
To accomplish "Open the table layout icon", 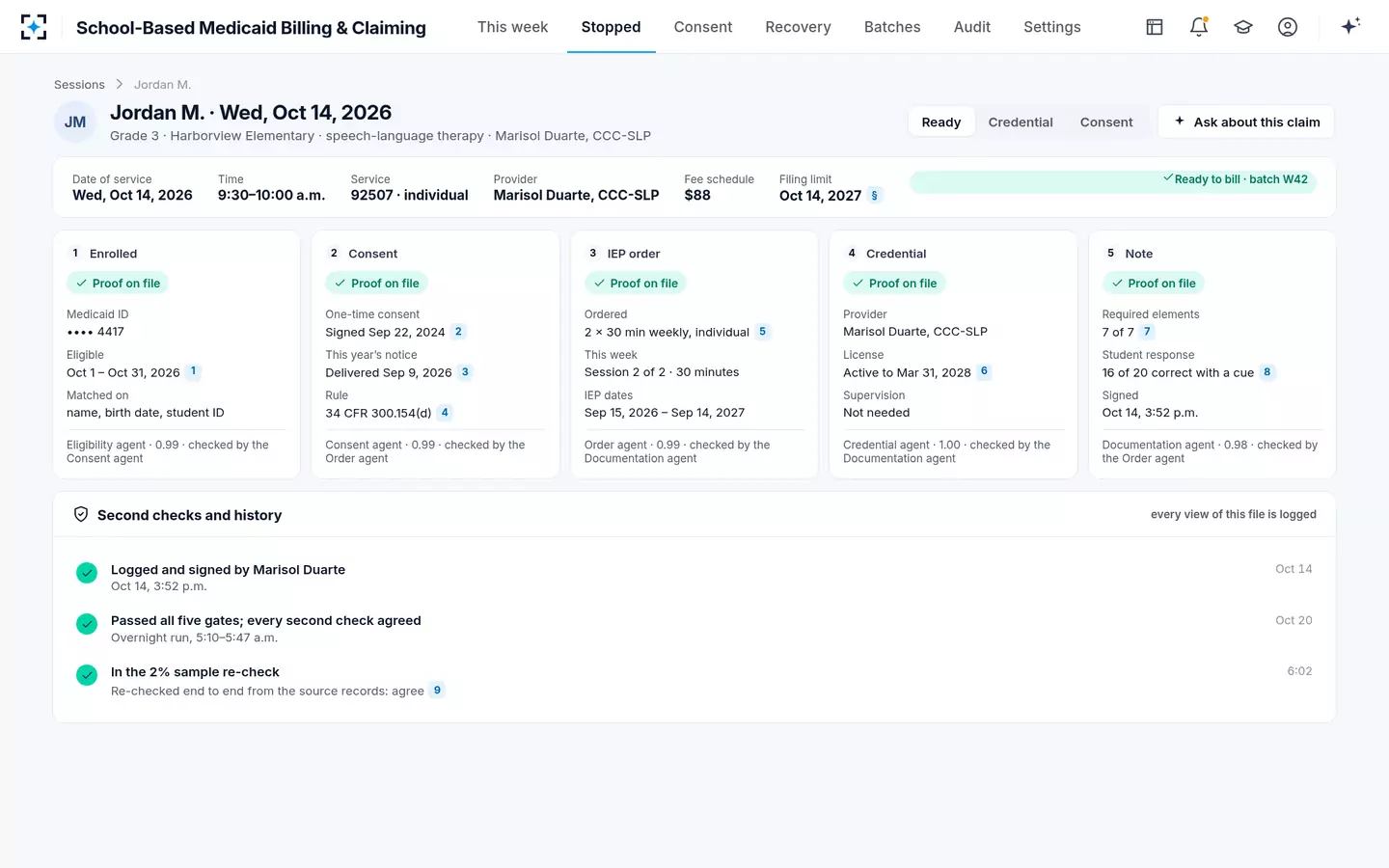I will pyautogui.click(x=1155, y=27).
